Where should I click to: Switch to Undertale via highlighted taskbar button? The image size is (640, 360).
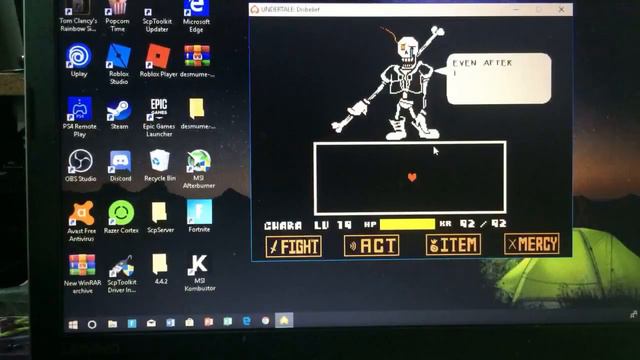284,320
